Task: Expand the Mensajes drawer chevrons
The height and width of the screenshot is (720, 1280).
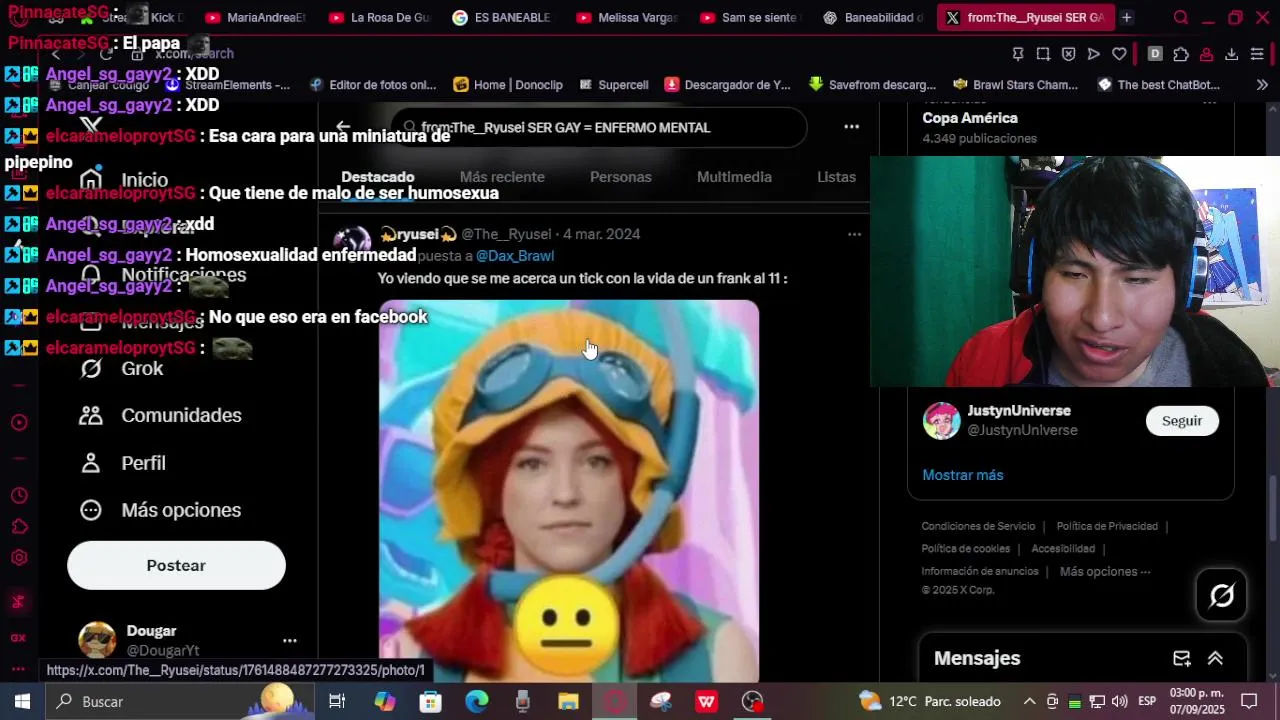Action: pos(1215,658)
